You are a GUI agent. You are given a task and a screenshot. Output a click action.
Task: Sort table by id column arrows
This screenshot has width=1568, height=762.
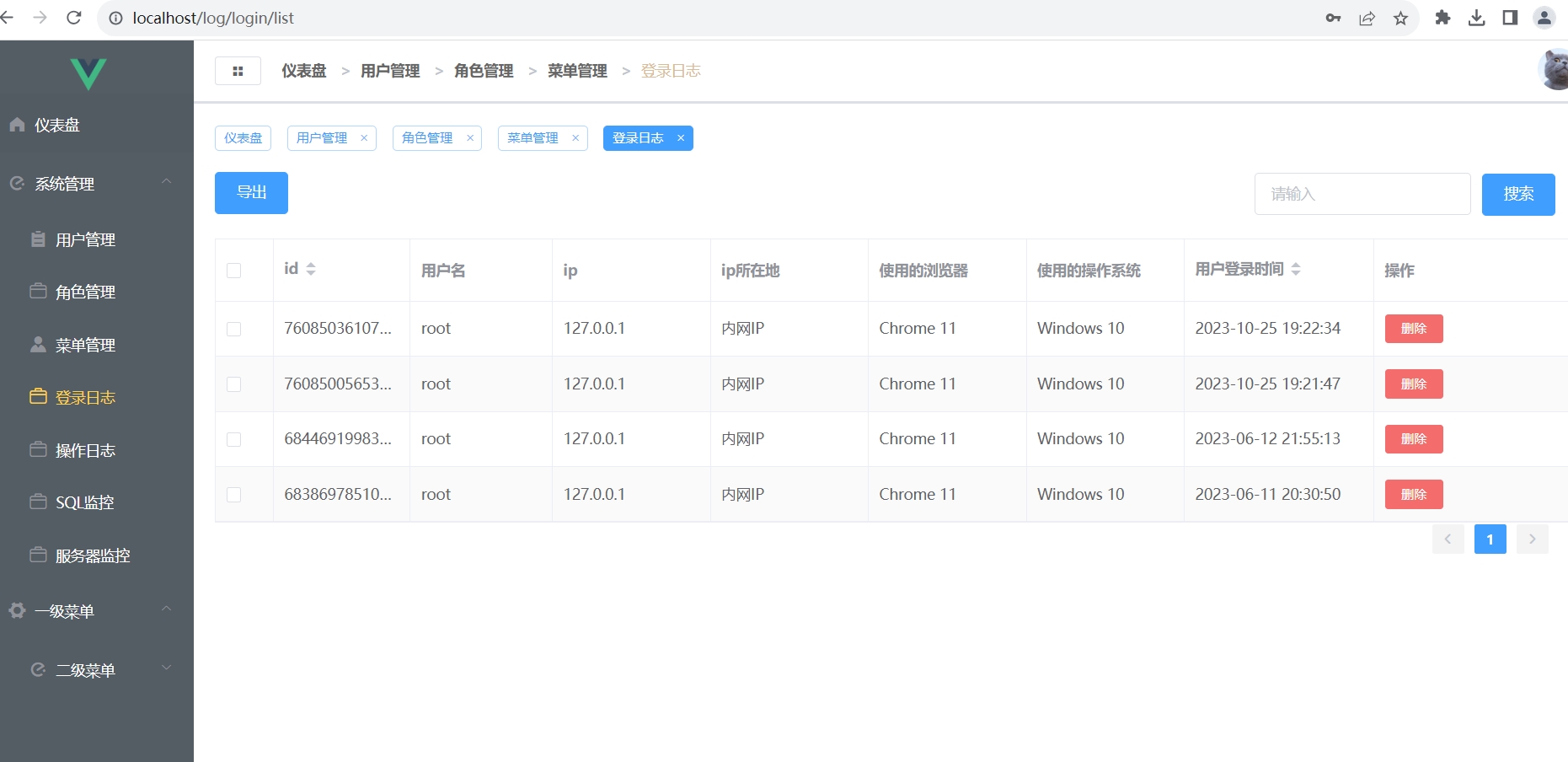(x=311, y=269)
